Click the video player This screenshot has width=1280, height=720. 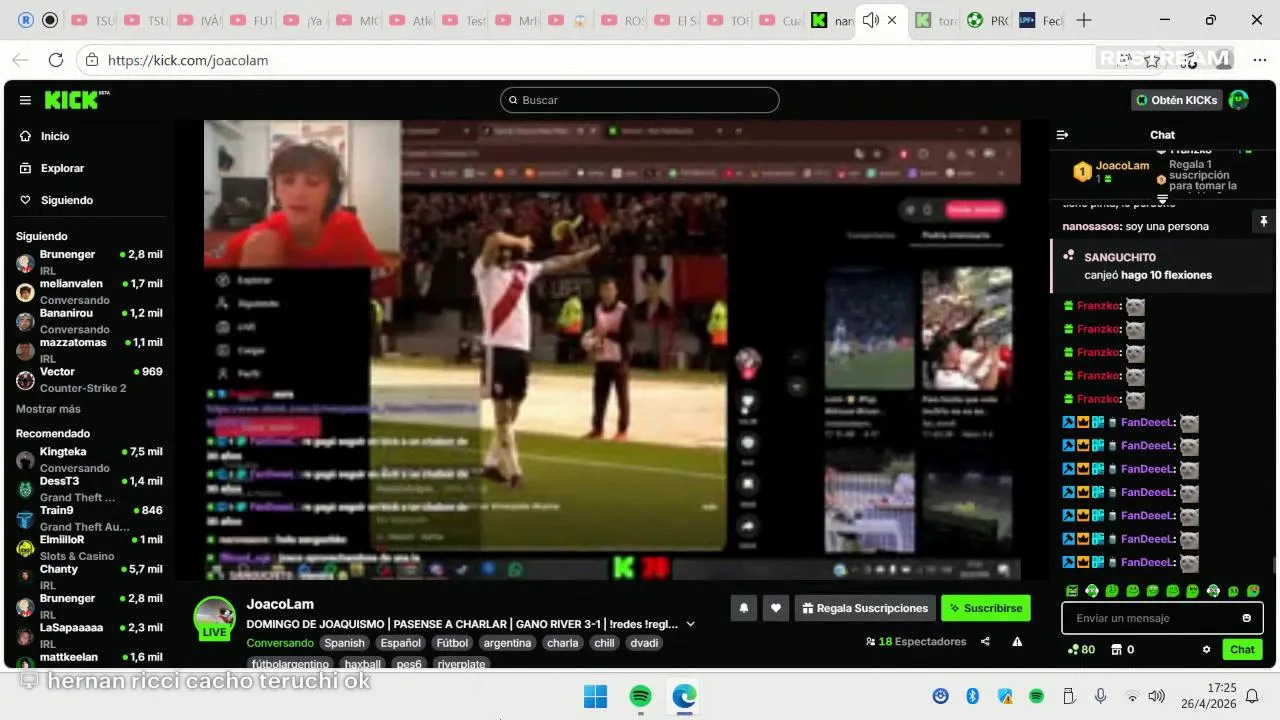tap(612, 350)
